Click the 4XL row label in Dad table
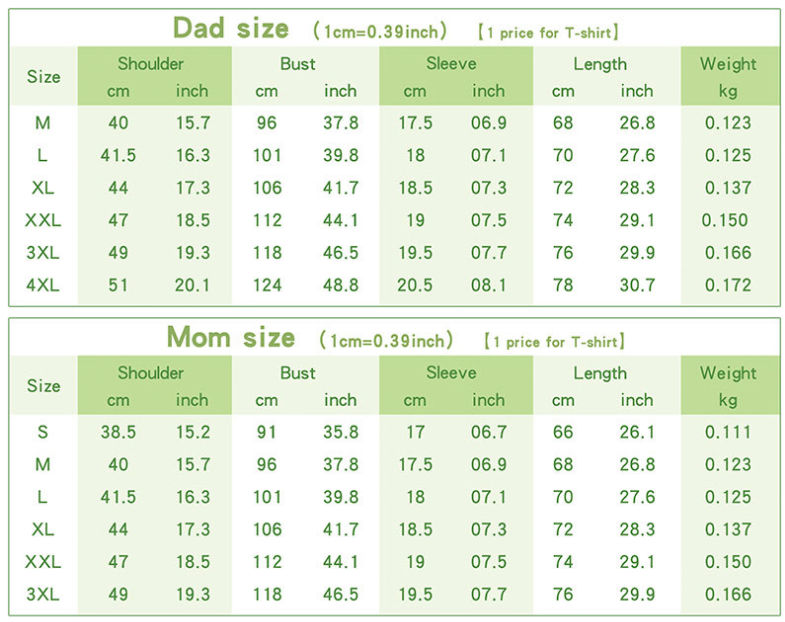 (x=43, y=285)
